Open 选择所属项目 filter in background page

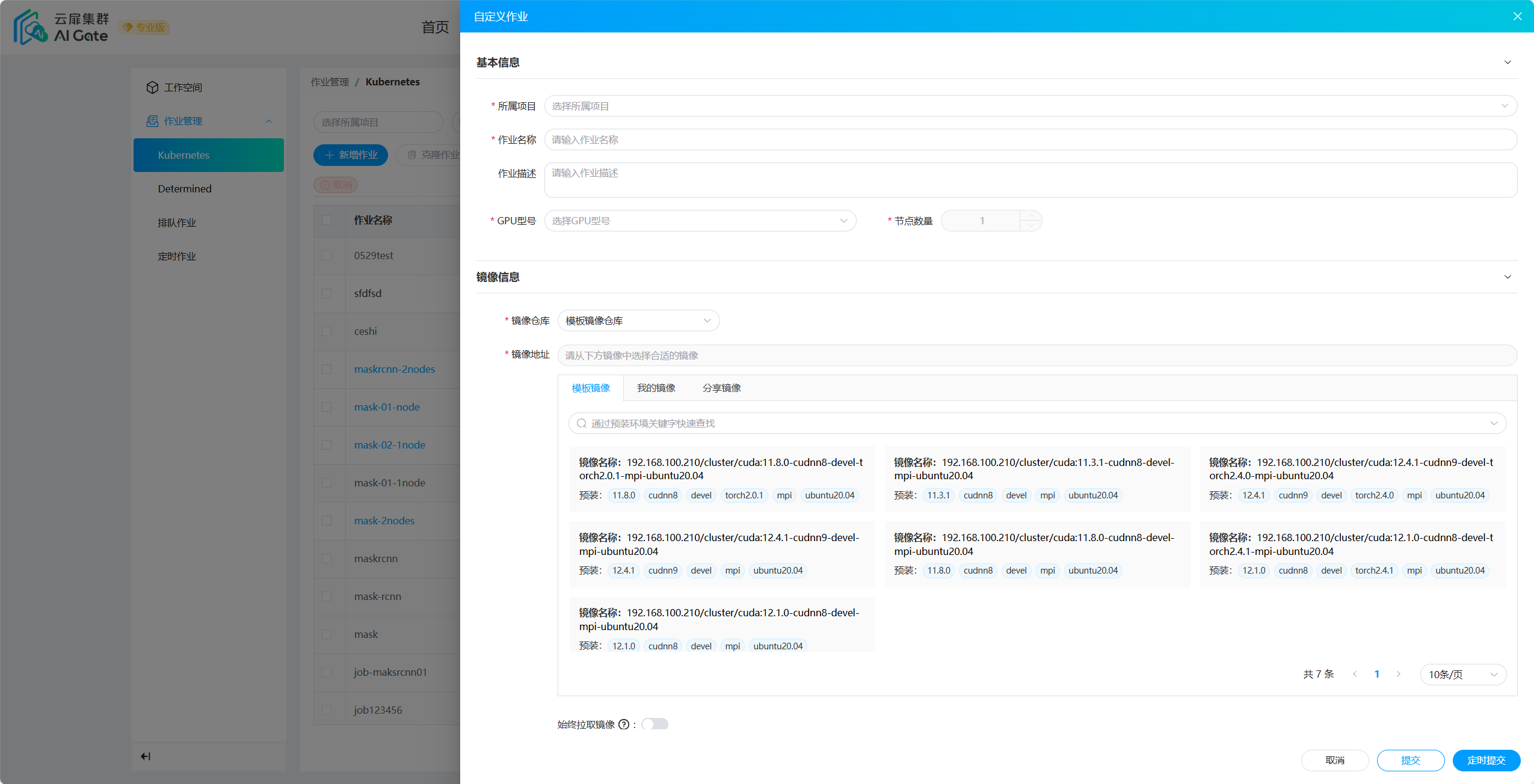pos(378,122)
